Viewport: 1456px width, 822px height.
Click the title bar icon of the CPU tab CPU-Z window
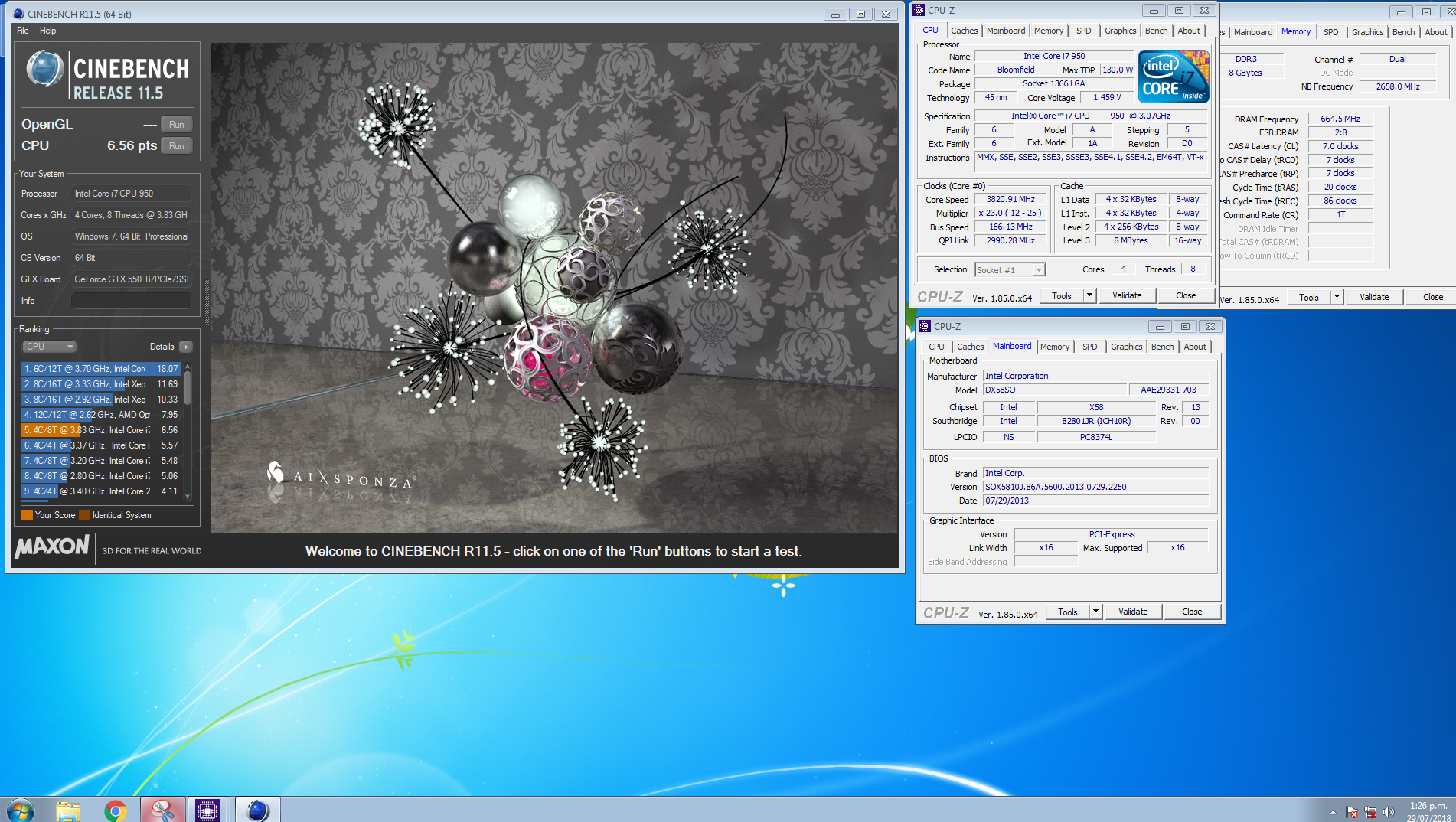[x=919, y=10]
